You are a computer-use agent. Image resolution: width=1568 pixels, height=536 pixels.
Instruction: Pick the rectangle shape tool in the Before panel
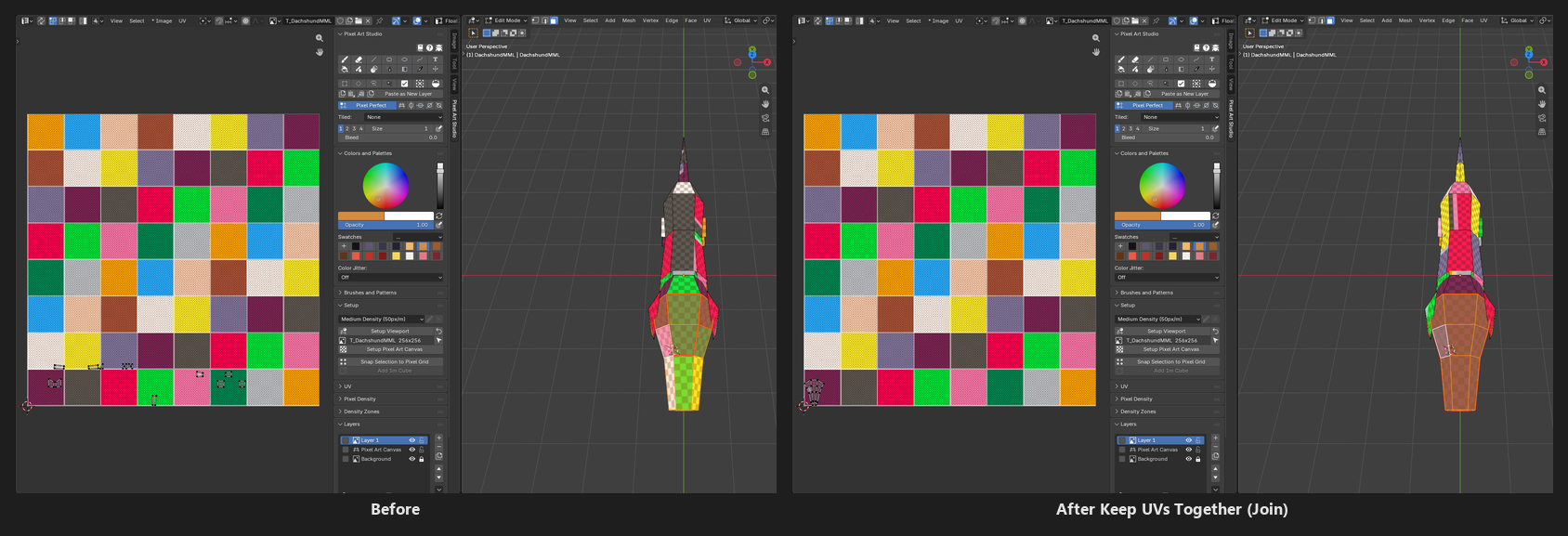click(x=389, y=59)
